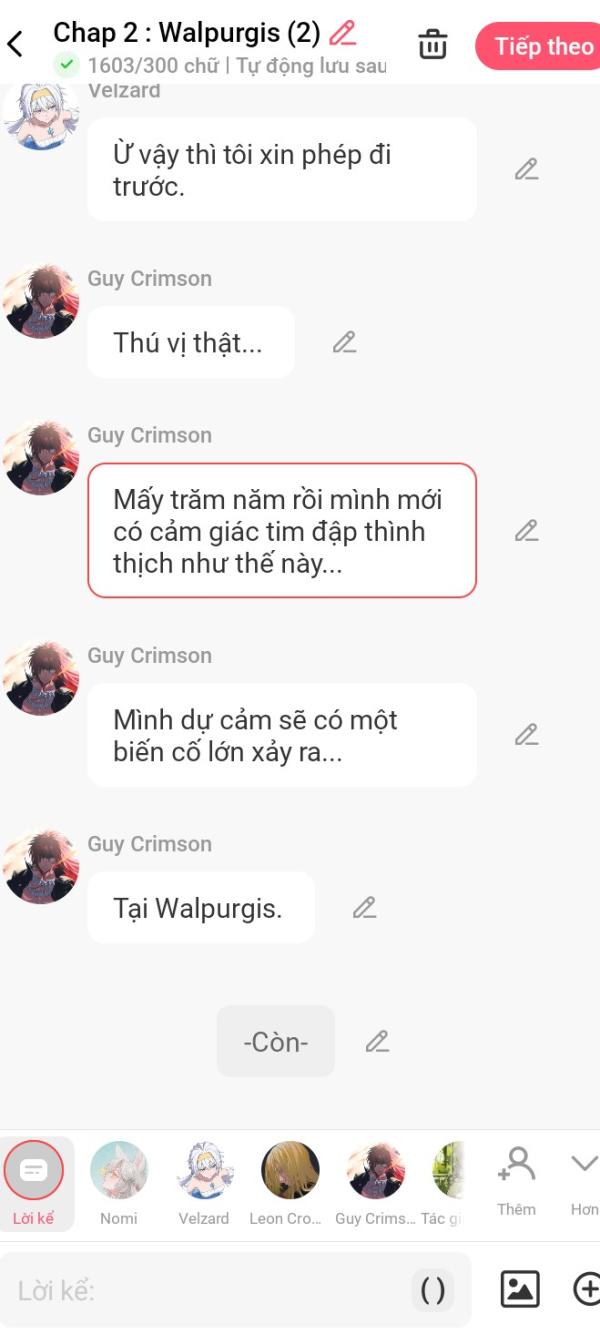The image size is (600, 1334).
Task: Choose Nomi as speaking character
Action: (119, 1184)
